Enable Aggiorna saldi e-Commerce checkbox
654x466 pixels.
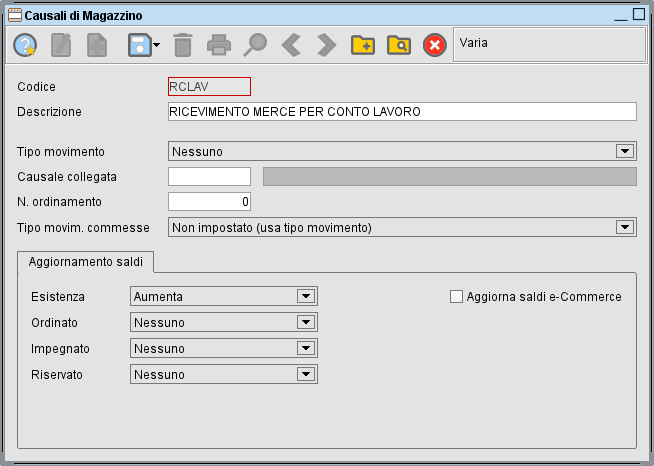tap(457, 296)
